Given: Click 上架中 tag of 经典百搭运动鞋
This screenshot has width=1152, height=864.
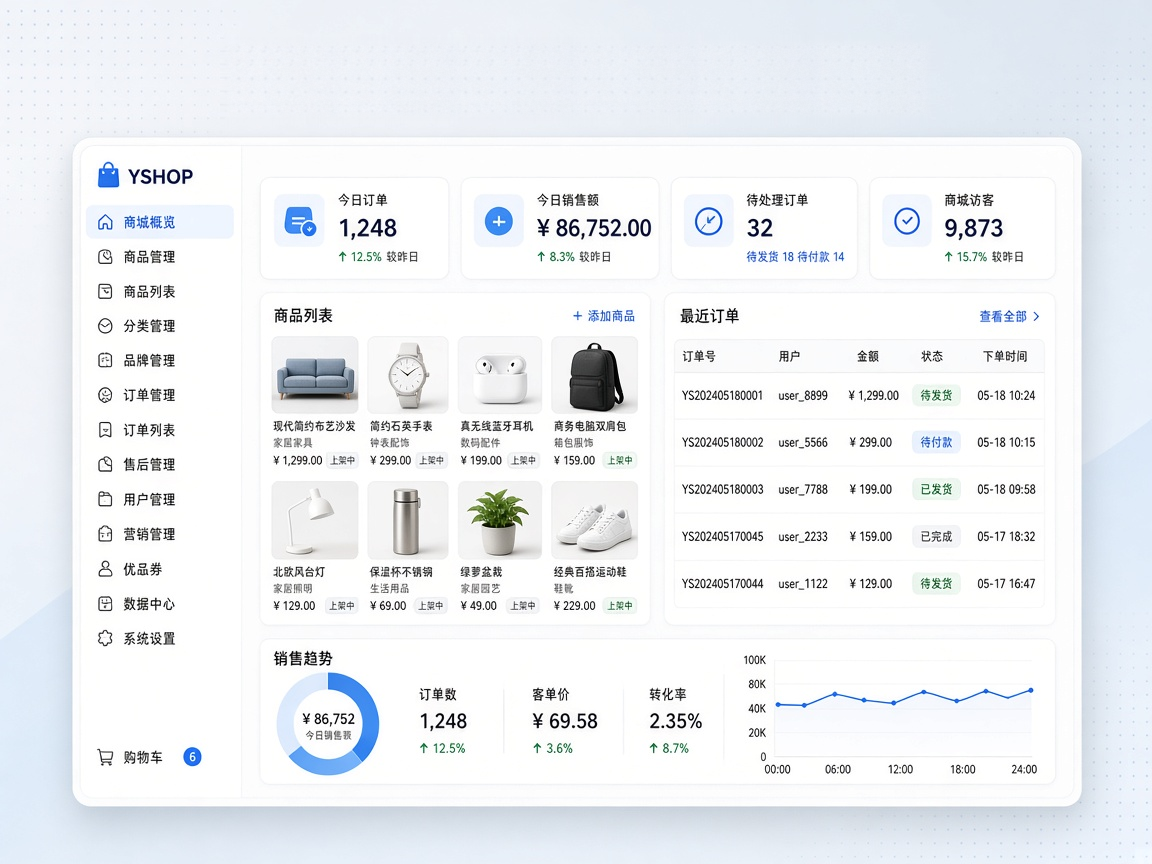Looking at the screenshot, I should pyautogui.click(x=619, y=606).
